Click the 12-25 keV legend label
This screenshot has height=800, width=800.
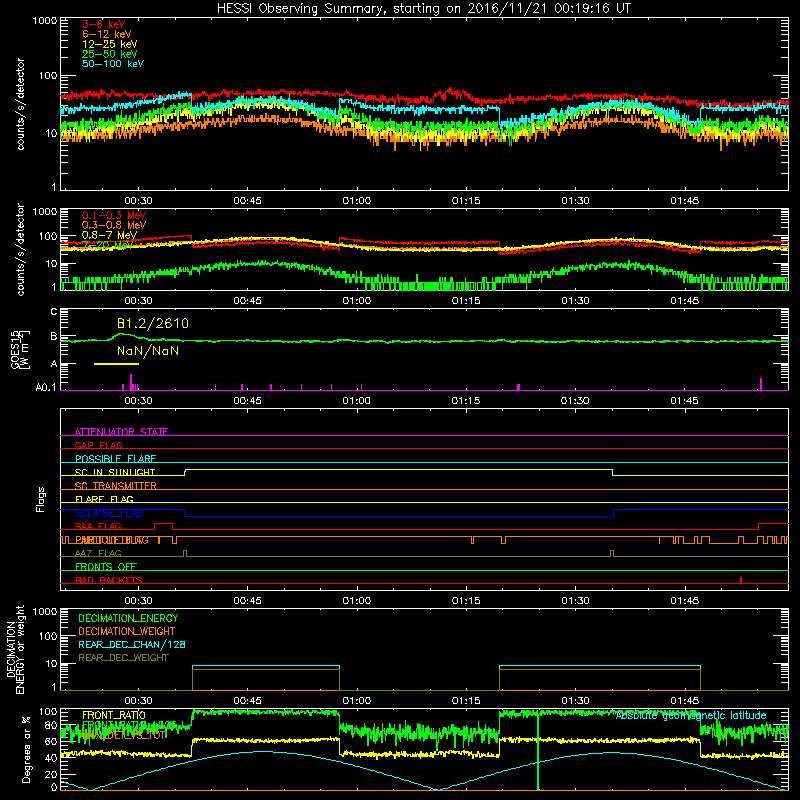tap(110, 44)
